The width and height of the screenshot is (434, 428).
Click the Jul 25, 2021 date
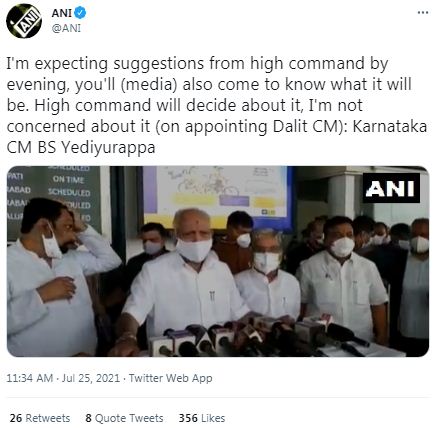click(x=91, y=378)
